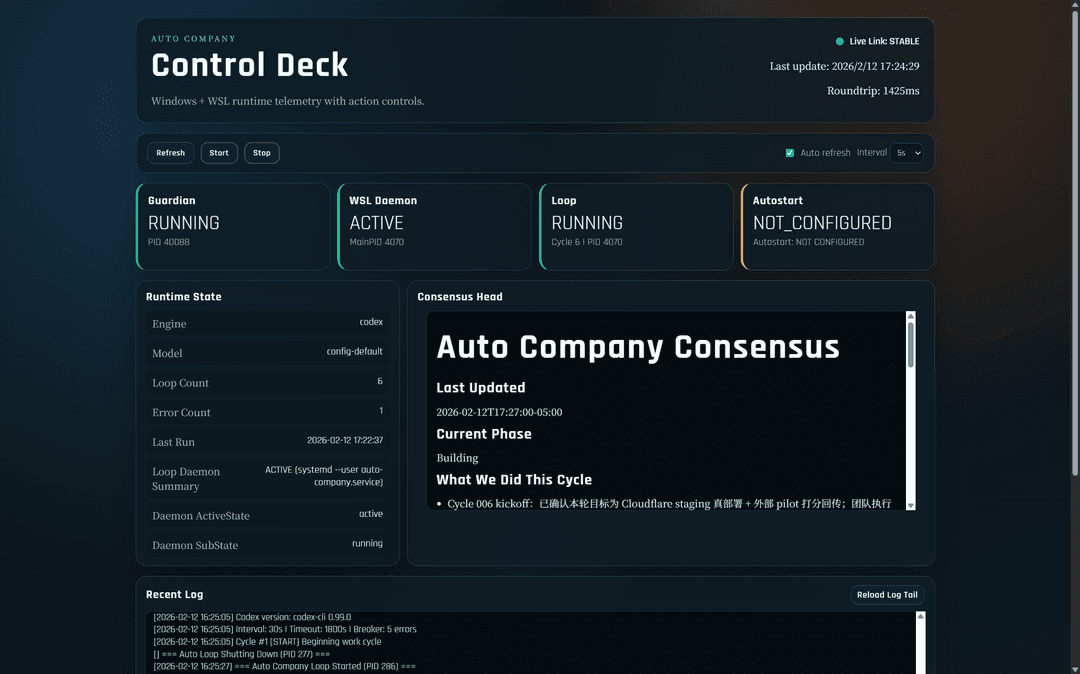This screenshot has height=674, width=1080.
Task: Click the 'Current Phase' heading
Action: coord(484,434)
